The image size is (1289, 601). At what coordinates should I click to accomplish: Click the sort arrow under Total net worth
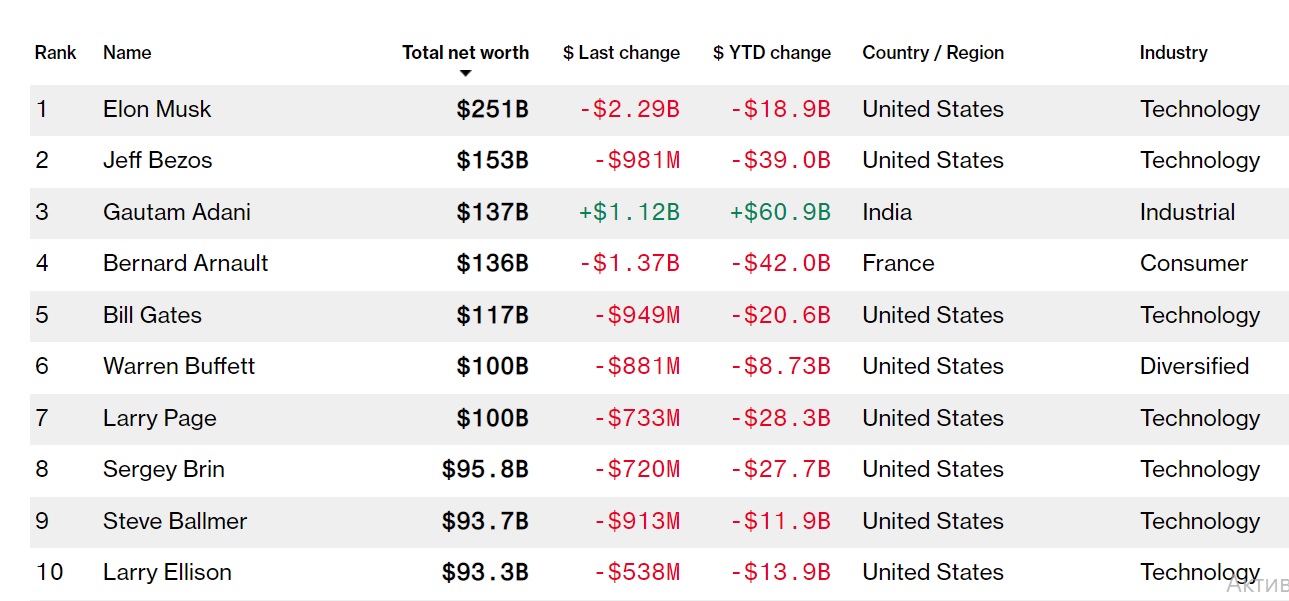click(x=465, y=74)
